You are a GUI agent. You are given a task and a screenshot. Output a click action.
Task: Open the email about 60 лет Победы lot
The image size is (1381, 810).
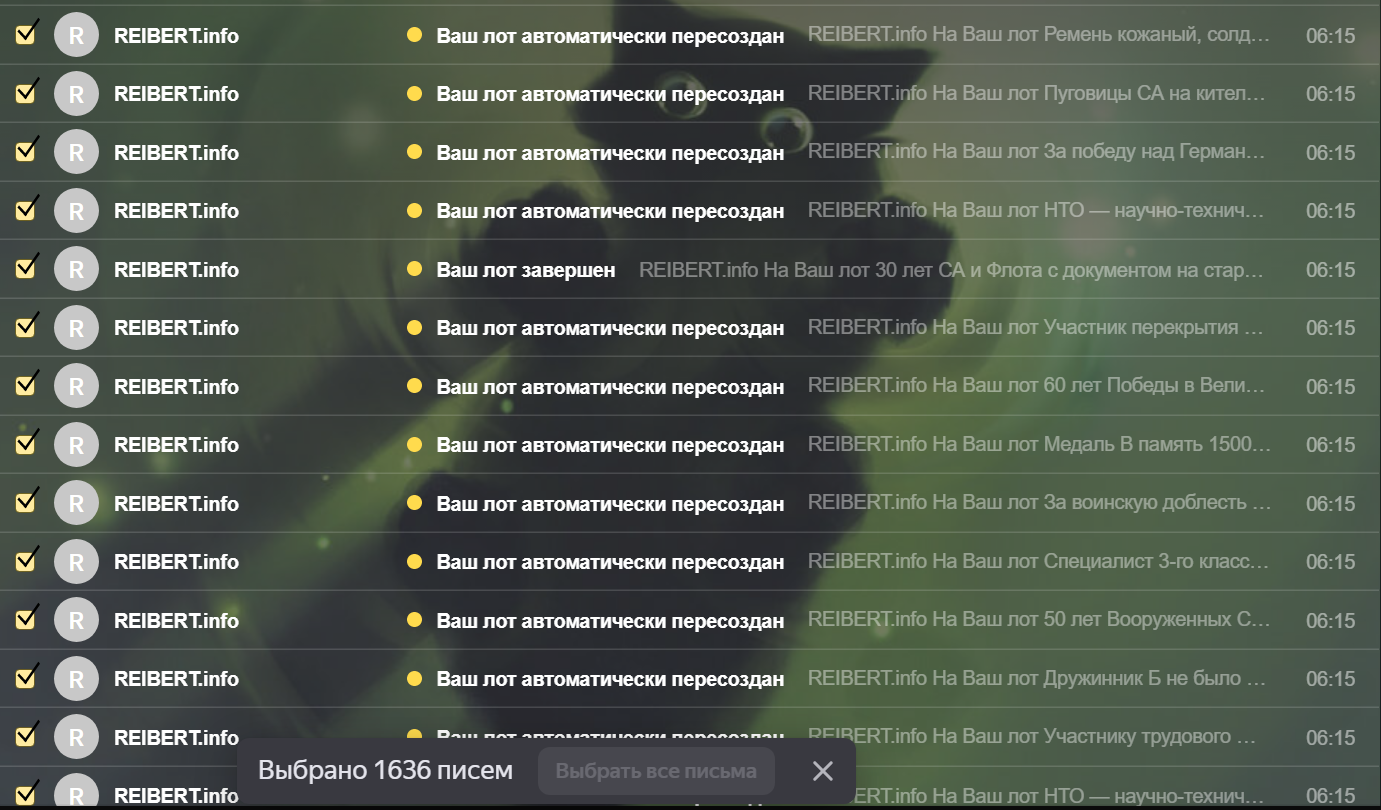tap(690, 386)
